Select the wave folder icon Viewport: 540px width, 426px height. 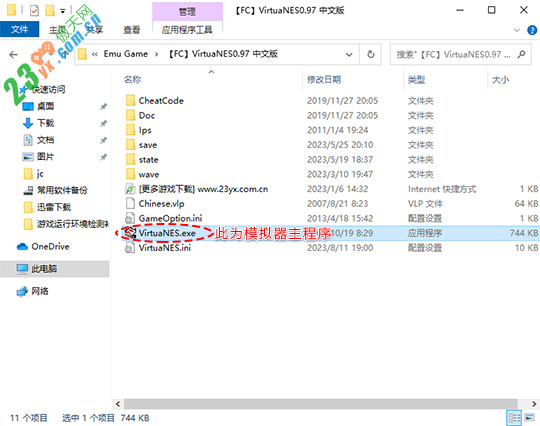(131, 174)
